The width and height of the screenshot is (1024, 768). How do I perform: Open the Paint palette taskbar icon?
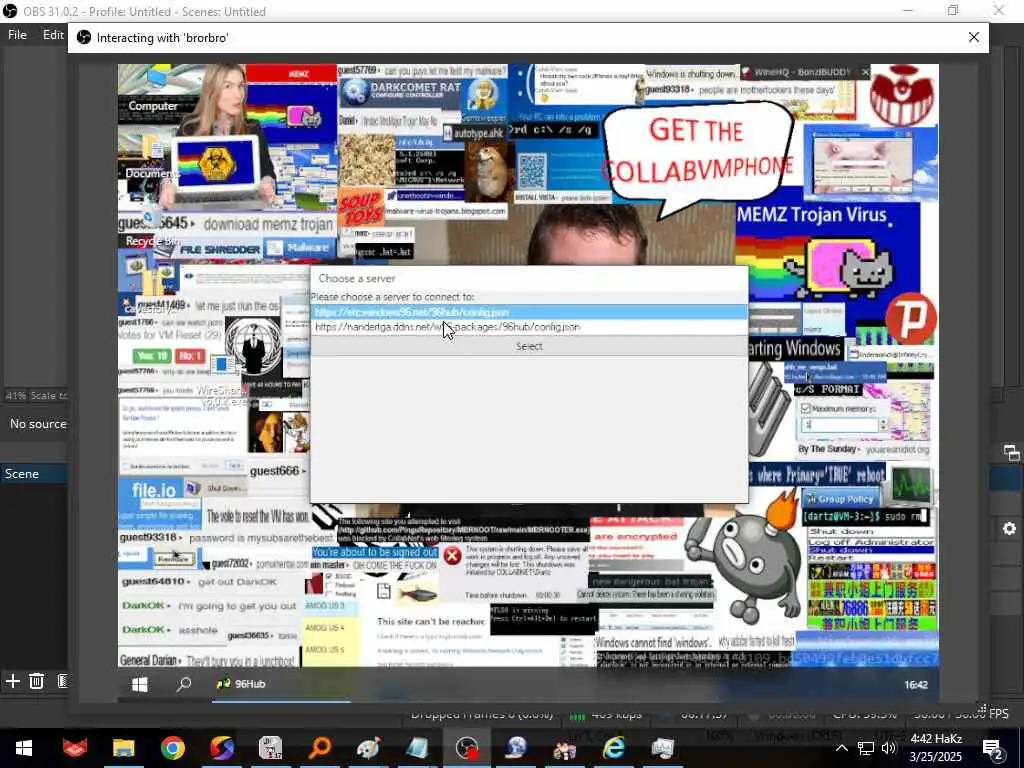click(x=369, y=748)
